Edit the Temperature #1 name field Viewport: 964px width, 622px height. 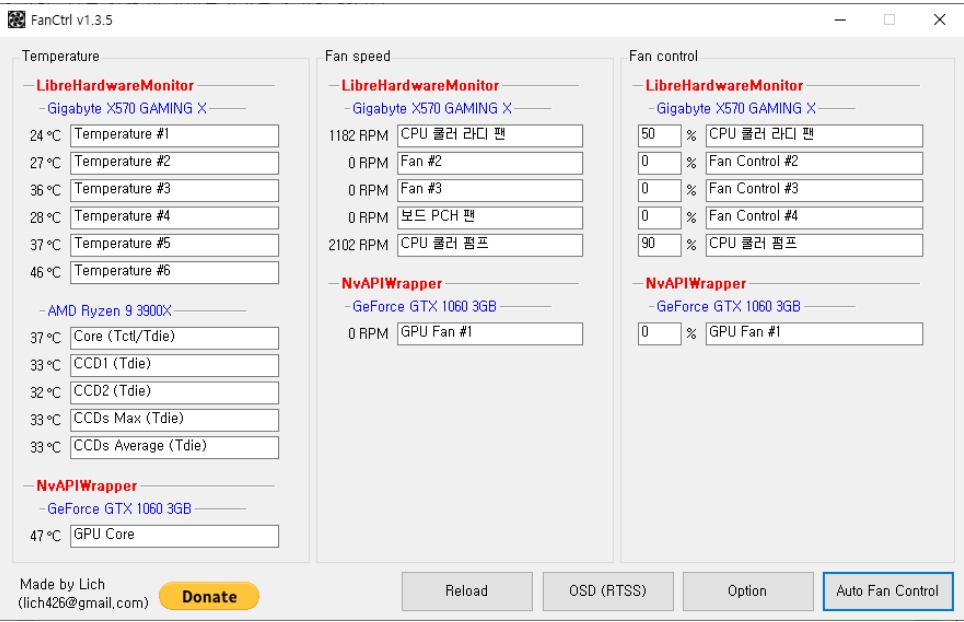[x=174, y=135]
